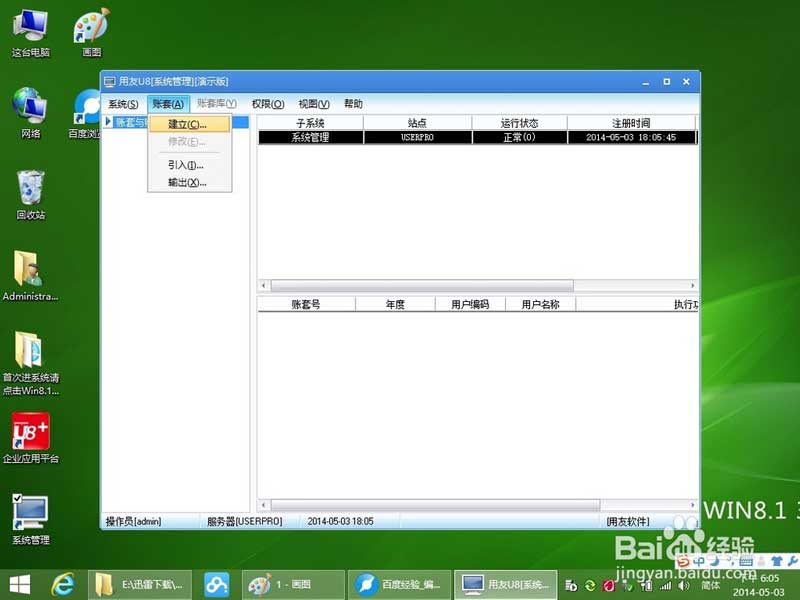Image resolution: width=800 pixels, height=600 pixels.
Task: Click the 账套号 column header
Action: coord(306,305)
